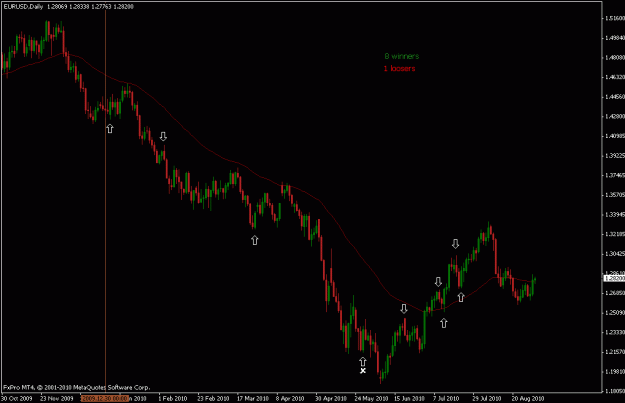This screenshot has width=625, height=403.
Task: Click the 24 May 2010 date label
Action: tap(371, 398)
